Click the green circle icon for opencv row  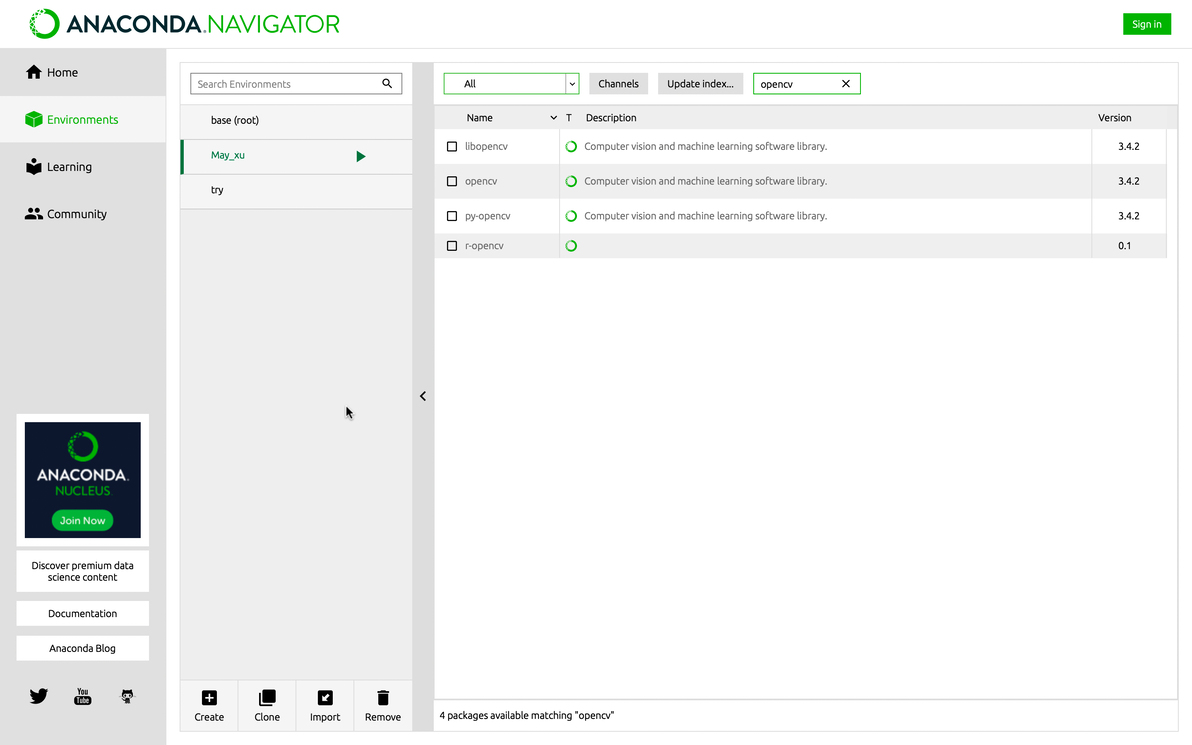[571, 182]
